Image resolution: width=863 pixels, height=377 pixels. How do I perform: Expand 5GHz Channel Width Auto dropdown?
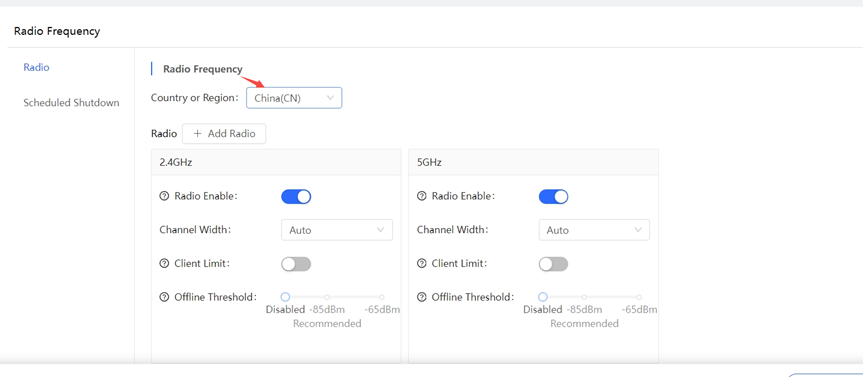(594, 230)
